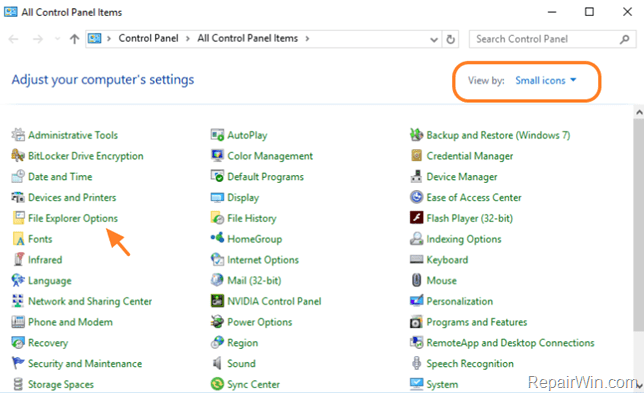Click the vertical scrollbar thumb
Image resolution: width=644 pixels, height=393 pixels.
[x=639, y=225]
